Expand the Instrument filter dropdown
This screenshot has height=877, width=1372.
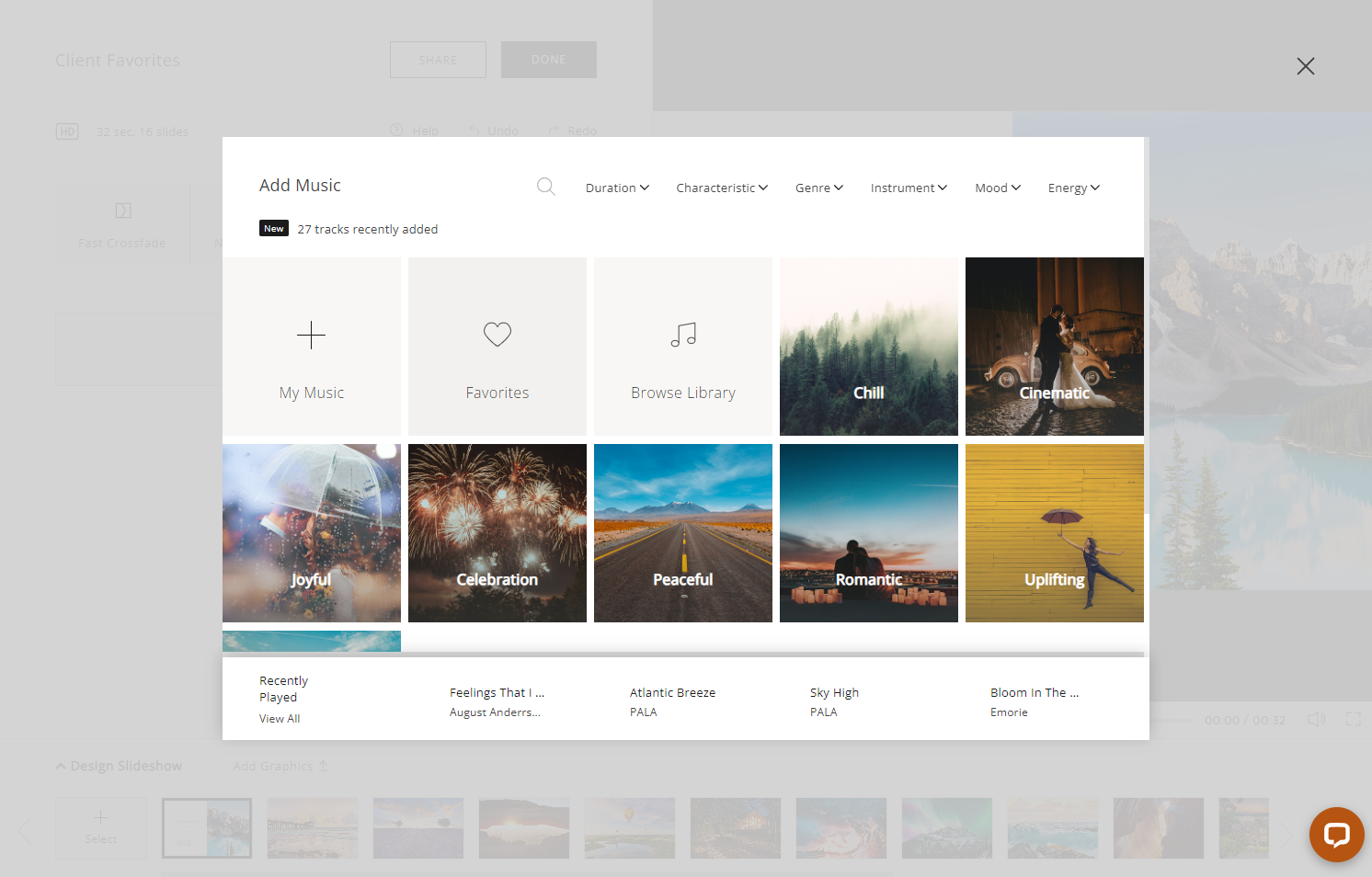tap(909, 188)
